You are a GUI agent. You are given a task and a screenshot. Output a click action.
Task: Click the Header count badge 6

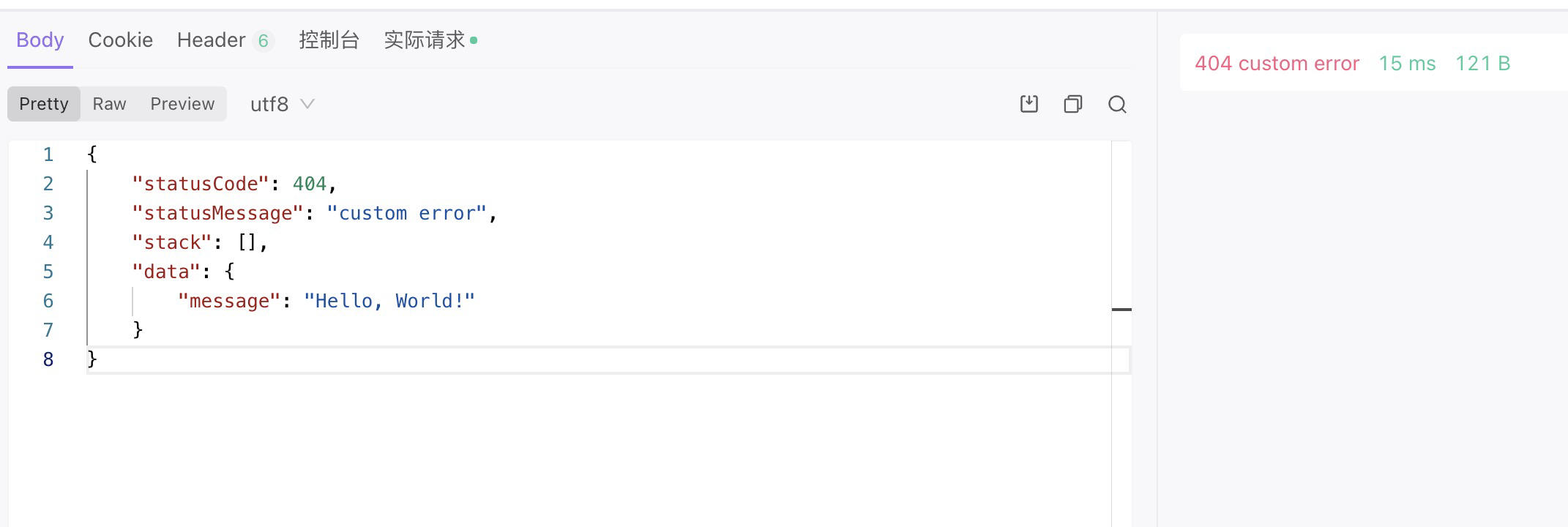(263, 41)
